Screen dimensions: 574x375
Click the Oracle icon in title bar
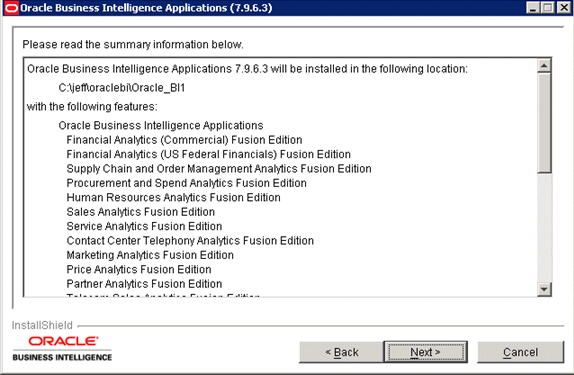pos(11,8)
